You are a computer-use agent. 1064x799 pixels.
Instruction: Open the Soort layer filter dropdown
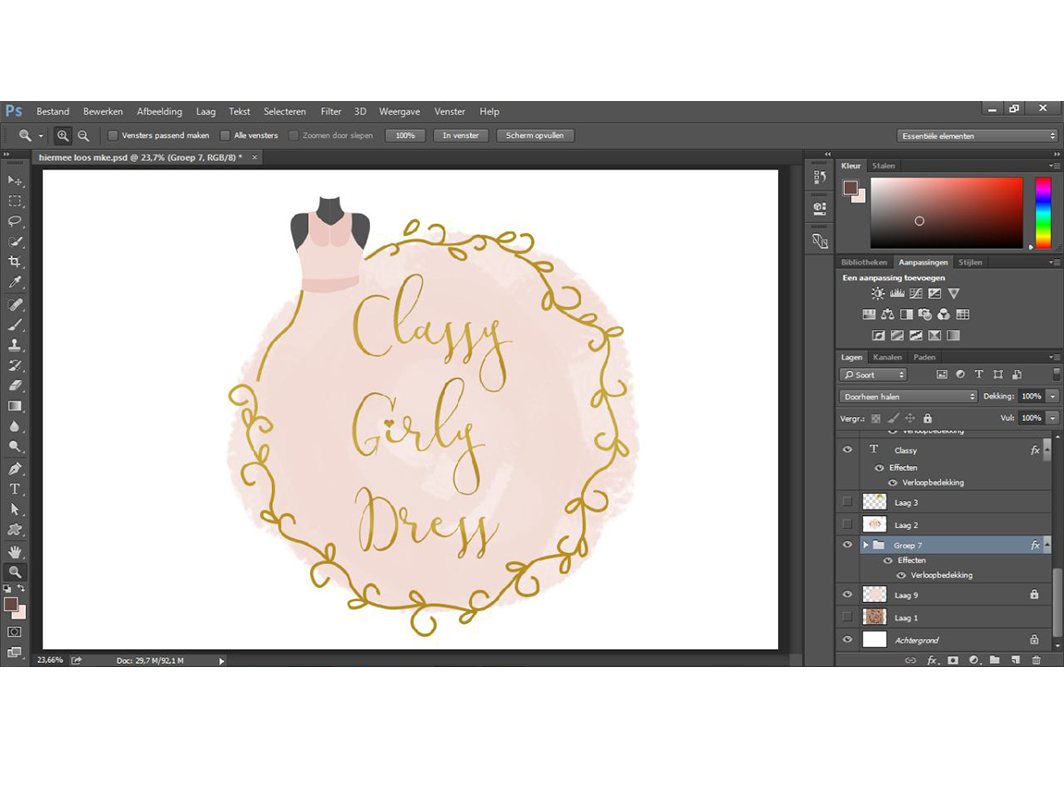coord(873,375)
